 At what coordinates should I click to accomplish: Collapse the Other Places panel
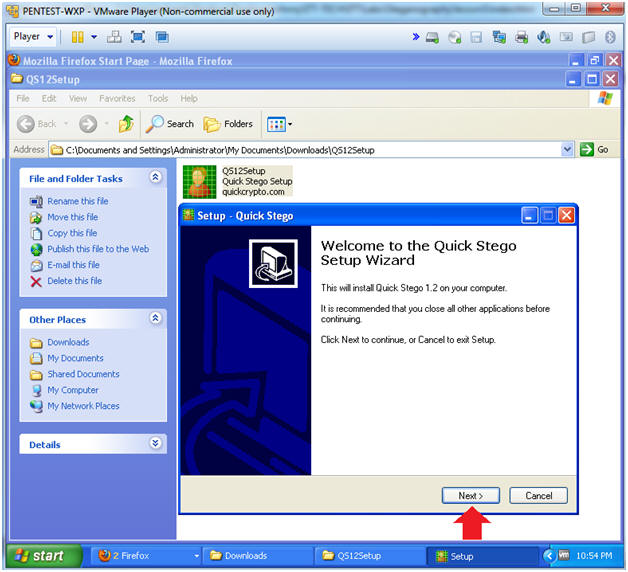[x=155, y=318]
